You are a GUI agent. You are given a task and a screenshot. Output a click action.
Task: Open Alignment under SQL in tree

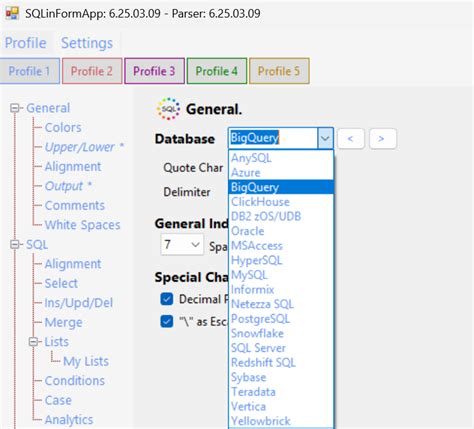coord(73,264)
